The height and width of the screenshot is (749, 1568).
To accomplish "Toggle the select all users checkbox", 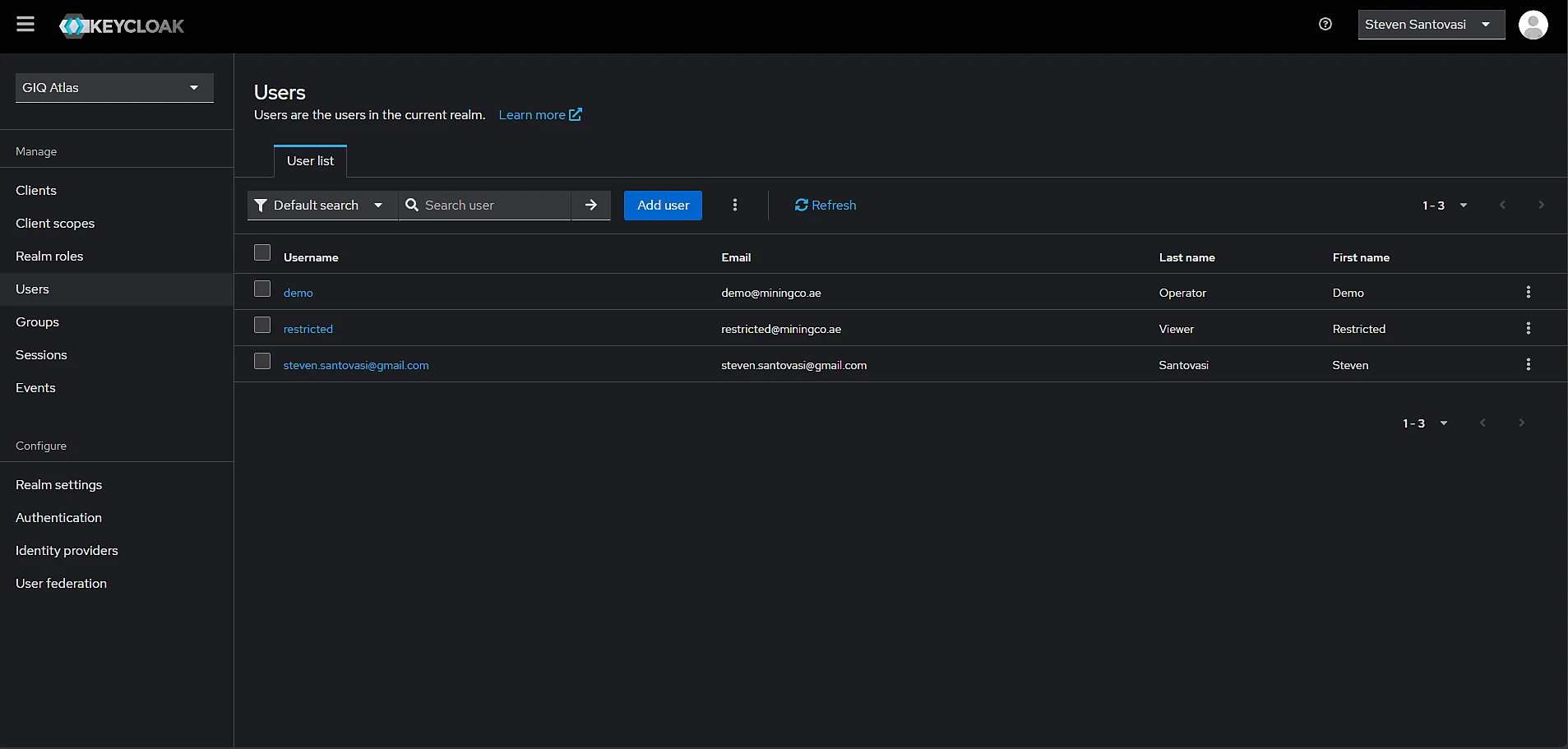I will click(262, 252).
